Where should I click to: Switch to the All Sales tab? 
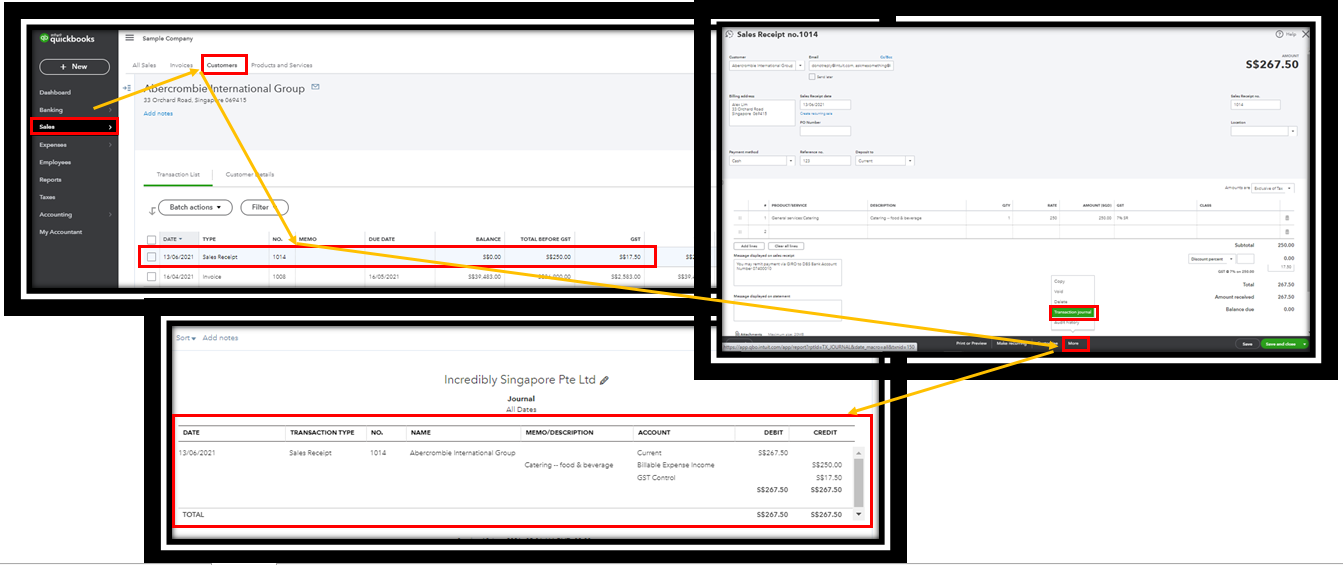point(144,65)
